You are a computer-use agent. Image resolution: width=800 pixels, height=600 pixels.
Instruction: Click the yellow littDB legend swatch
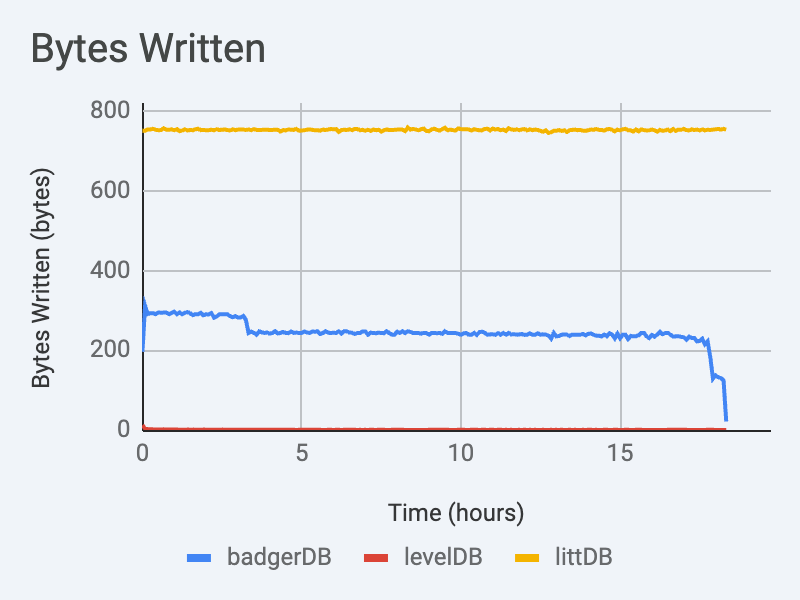[529, 557]
